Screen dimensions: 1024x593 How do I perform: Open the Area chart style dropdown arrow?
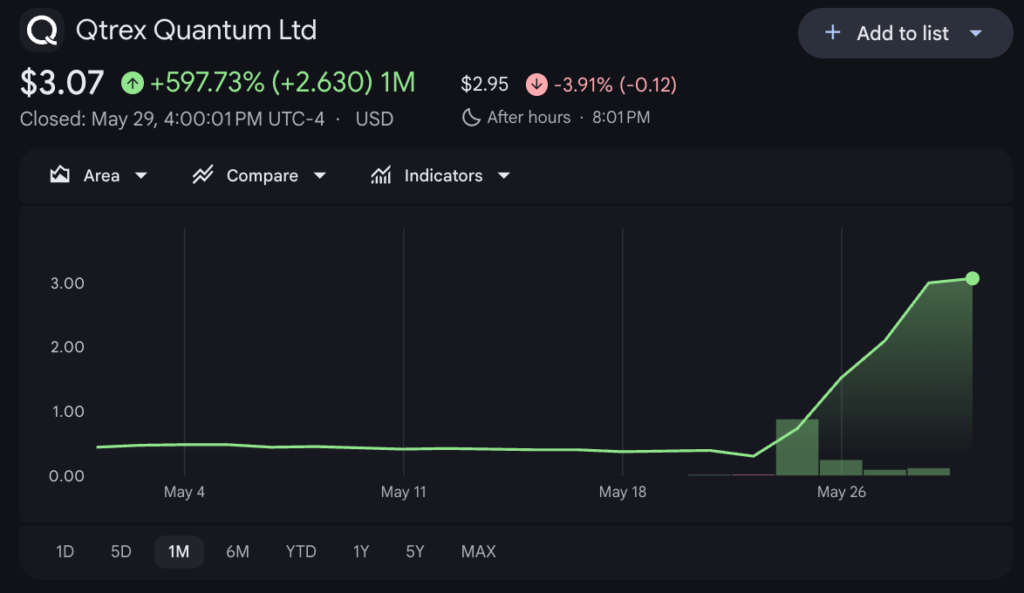coord(141,176)
